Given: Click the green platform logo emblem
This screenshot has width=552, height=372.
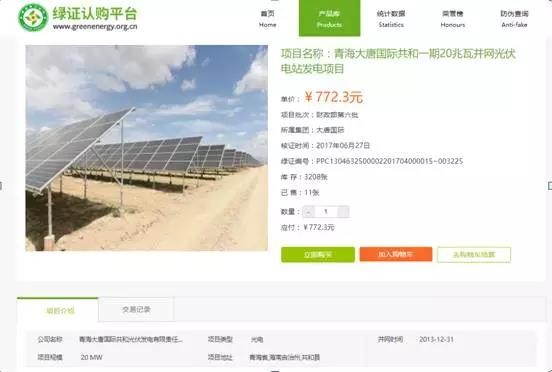Looking at the screenshot, I should (x=33, y=17).
